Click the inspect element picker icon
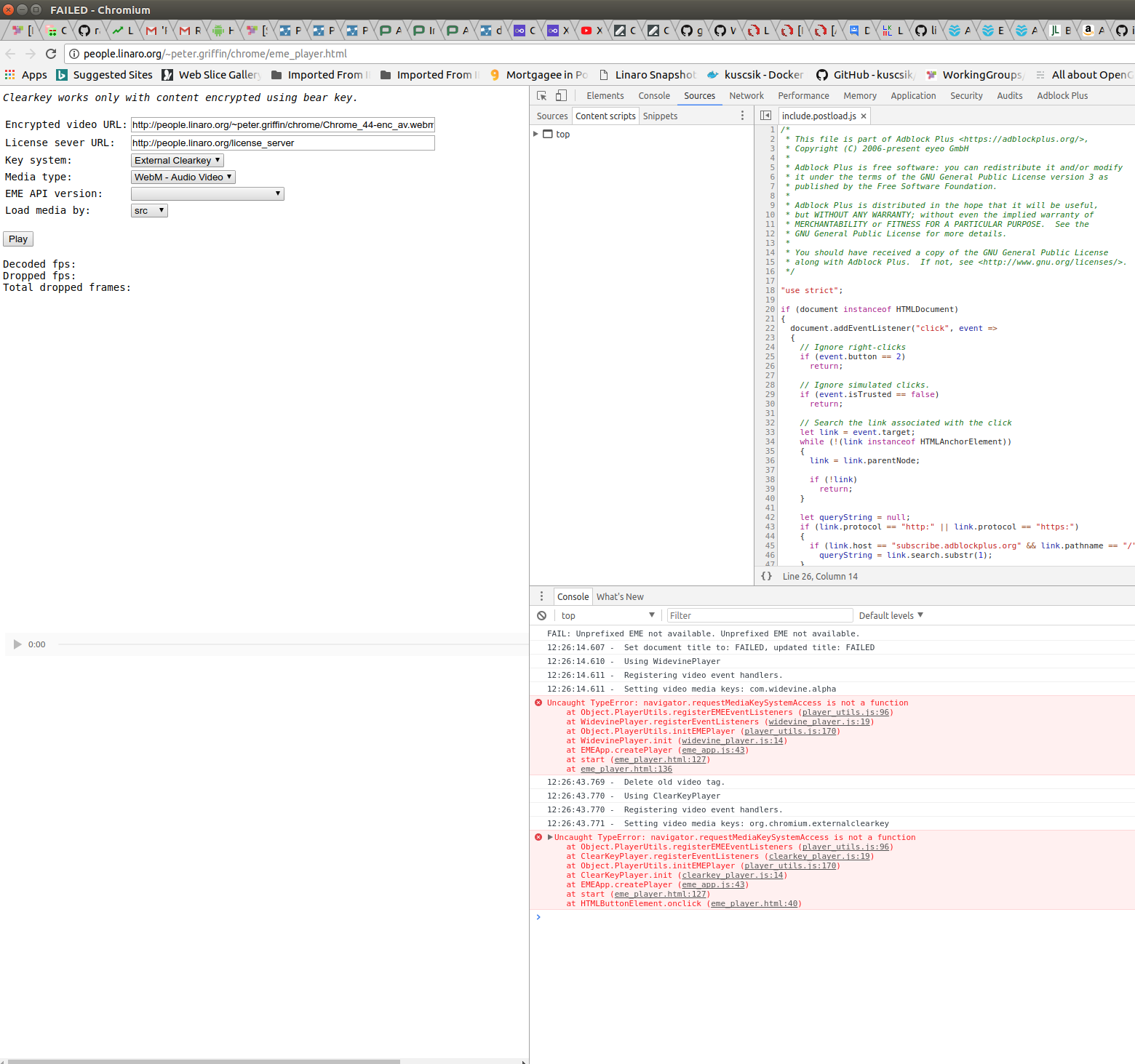Screen dimensions: 1135x1064 point(541,96)
